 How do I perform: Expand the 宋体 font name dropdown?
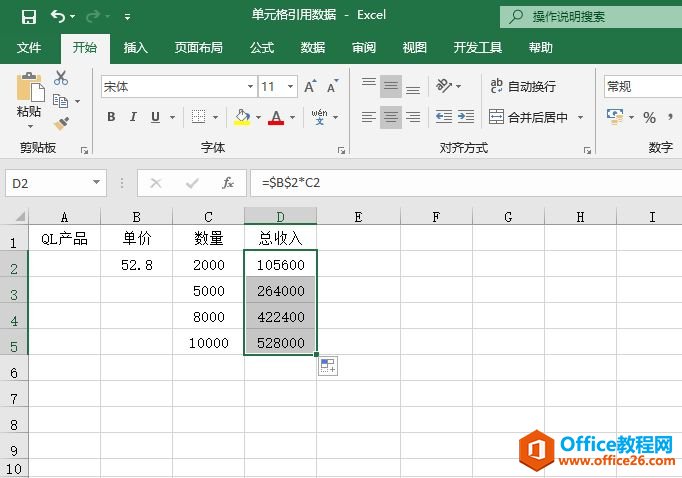click(x=250, y=87)
